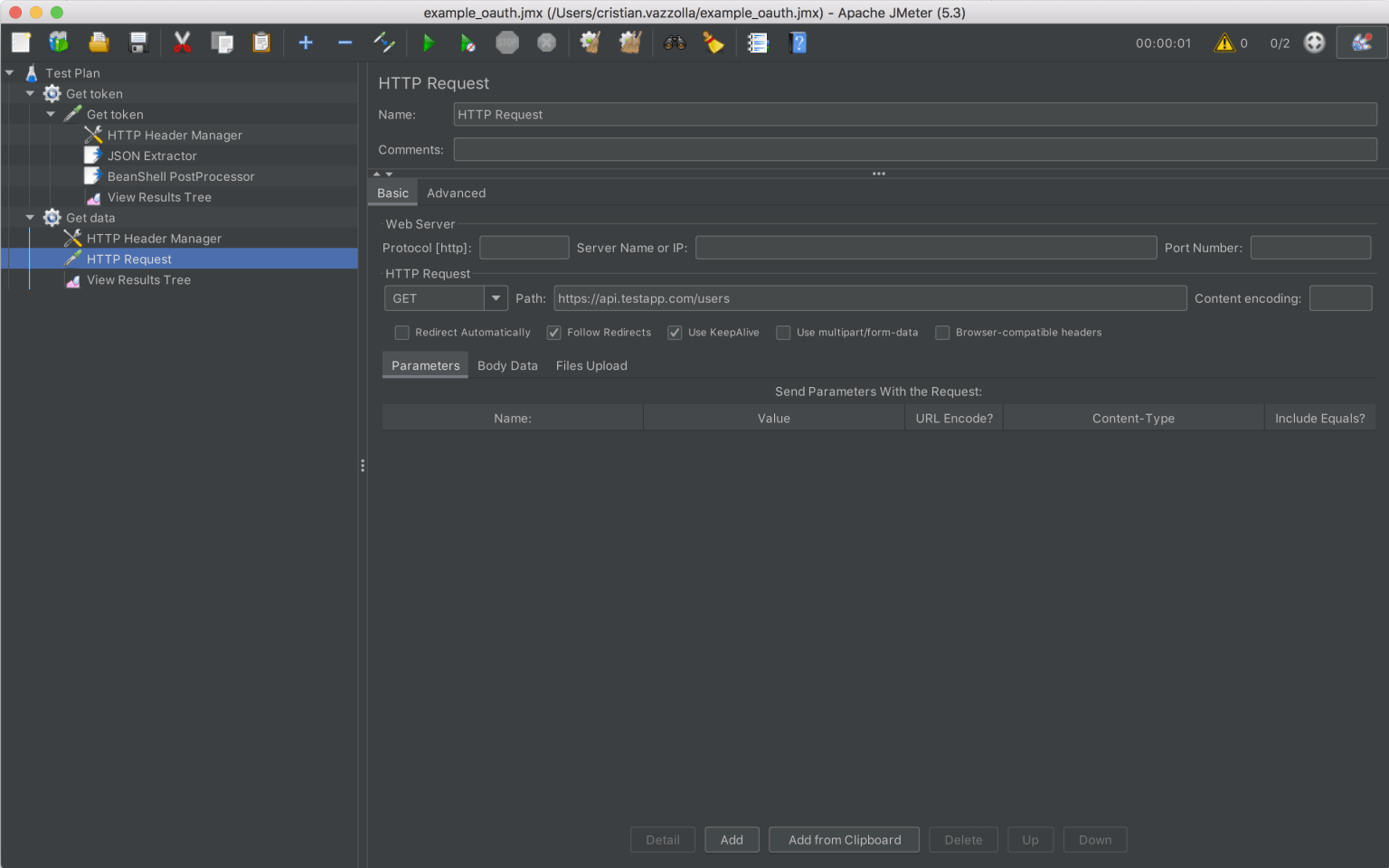Open the search toolbar icon (binoculars)
Viewport: 1389px width, 868px height.
point(674,42)
